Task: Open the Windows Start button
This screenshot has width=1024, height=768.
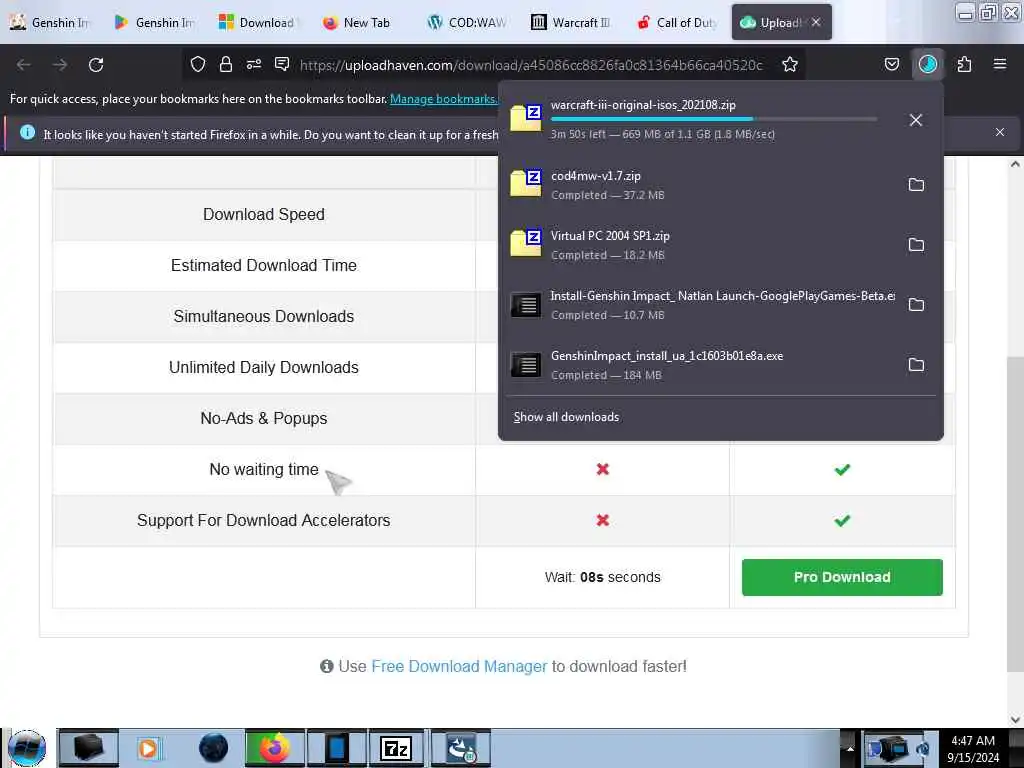Action: [x=27, y=748]
